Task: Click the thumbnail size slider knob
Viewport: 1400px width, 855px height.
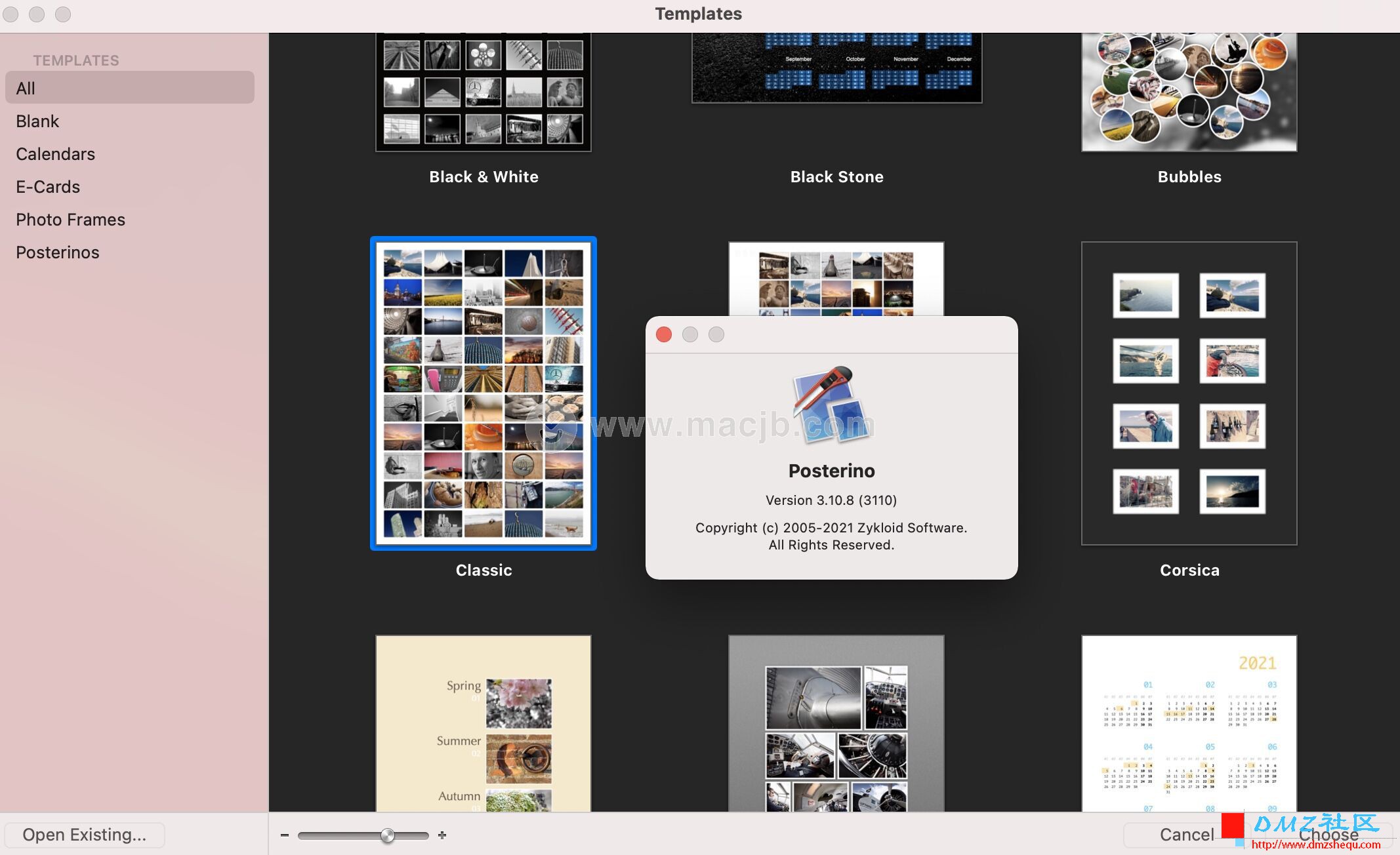Action: coord(388,835)
